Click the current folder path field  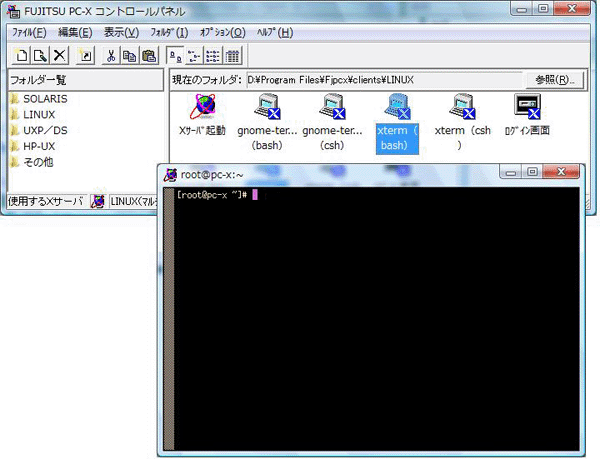385,80
